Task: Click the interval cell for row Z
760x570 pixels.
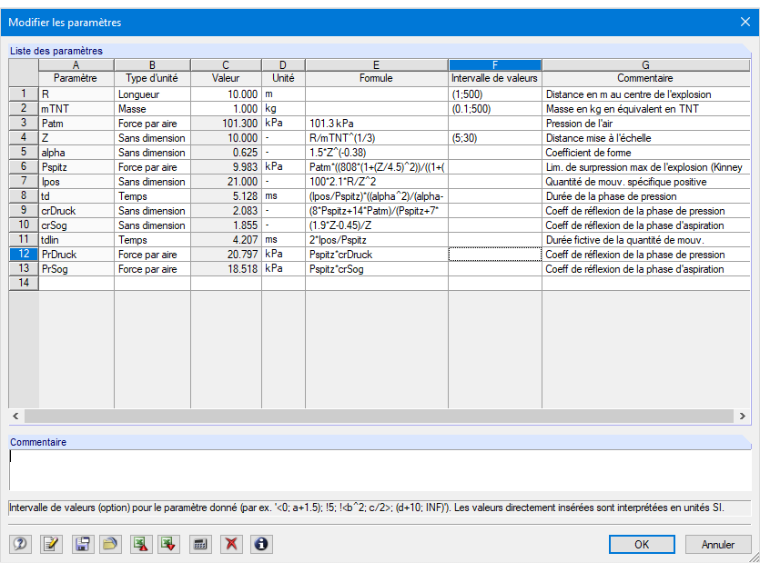Action: coord(495,138)
